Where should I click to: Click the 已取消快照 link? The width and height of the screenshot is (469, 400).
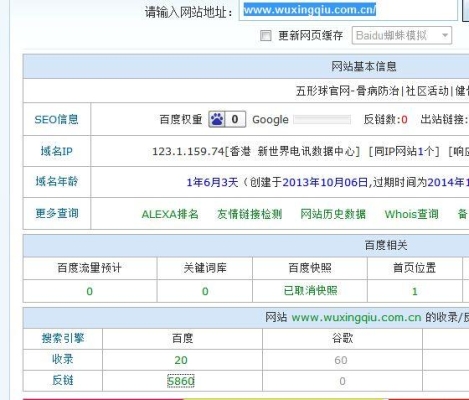click(x=310, y=290)
